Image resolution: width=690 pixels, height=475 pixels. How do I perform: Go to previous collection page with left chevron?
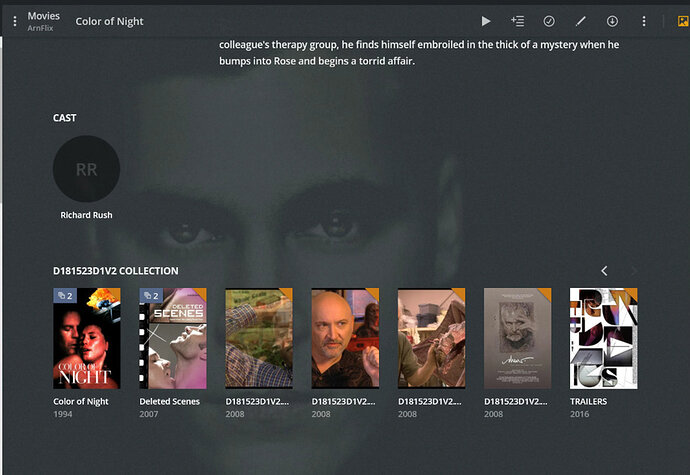tap(604, 271)
